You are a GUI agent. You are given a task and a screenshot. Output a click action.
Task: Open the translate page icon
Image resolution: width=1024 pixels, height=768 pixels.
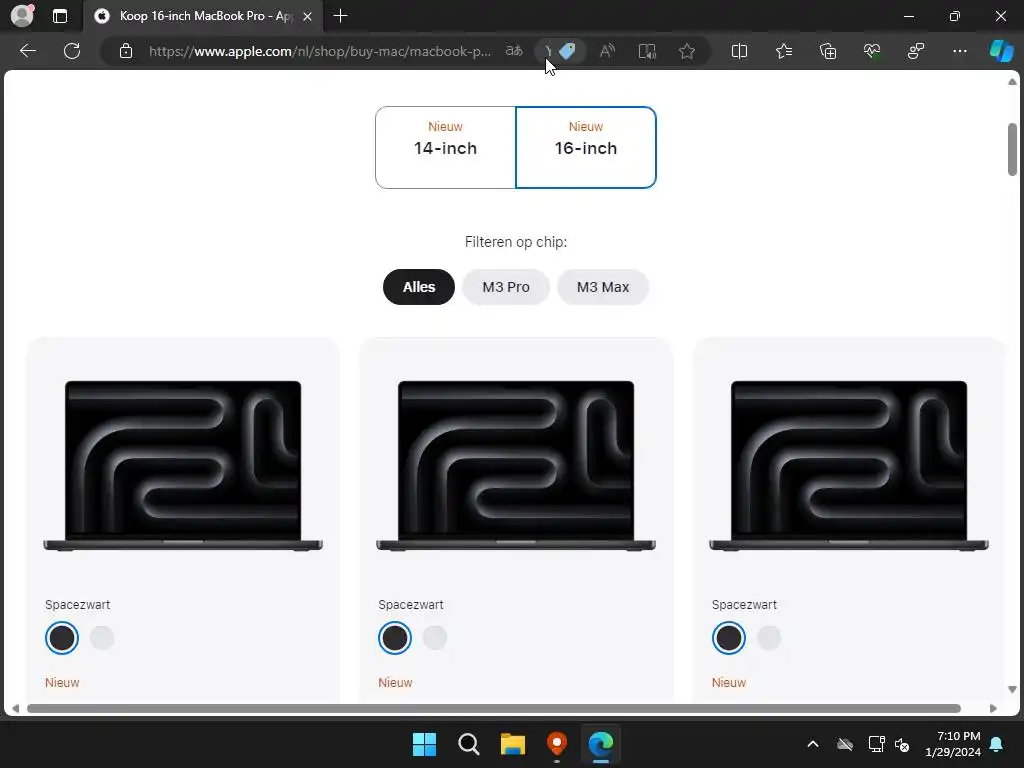[x=514, y=51]
